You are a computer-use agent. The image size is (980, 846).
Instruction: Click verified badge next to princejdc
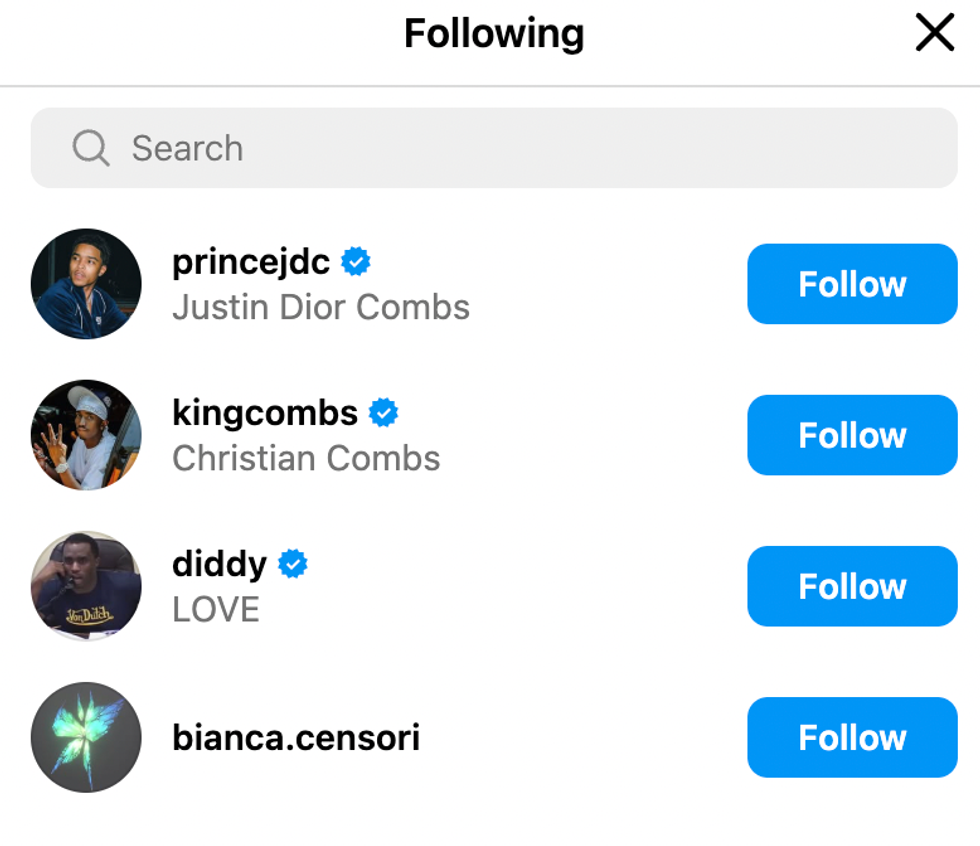356,262
